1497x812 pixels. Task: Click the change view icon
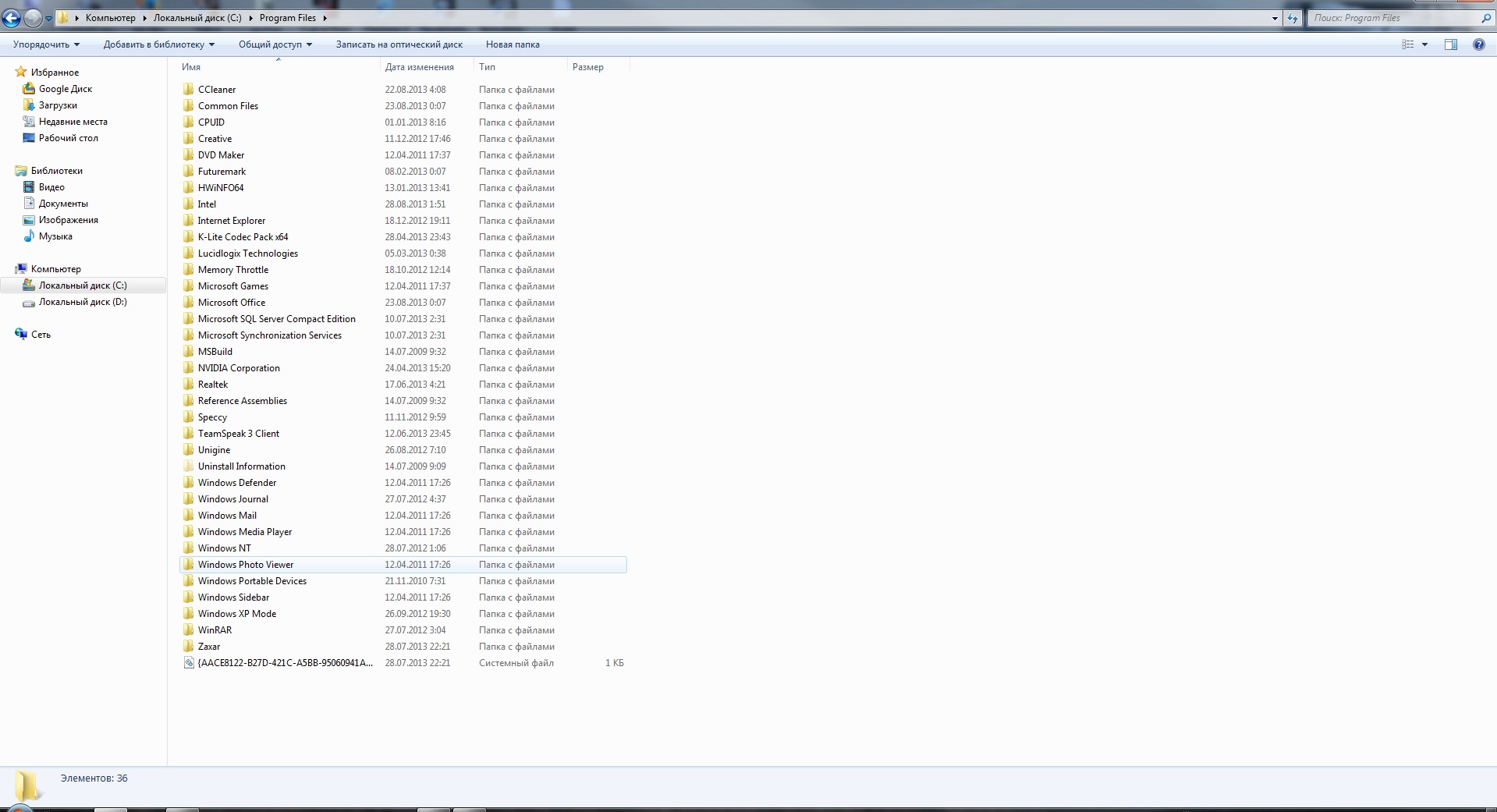click(1408, 44)
